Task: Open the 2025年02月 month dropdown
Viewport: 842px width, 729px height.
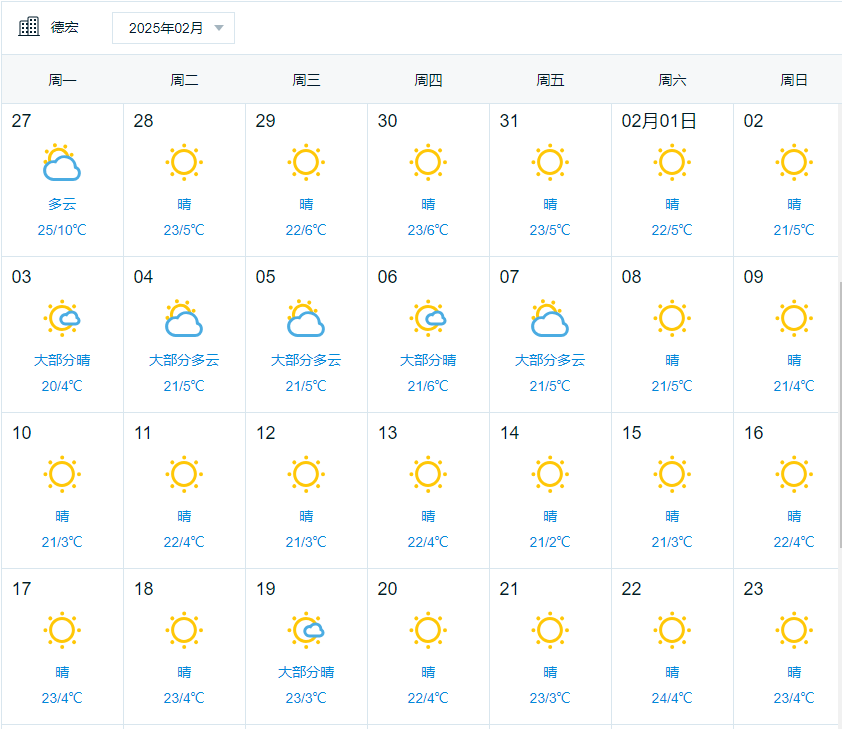Action: pos(173,28)
